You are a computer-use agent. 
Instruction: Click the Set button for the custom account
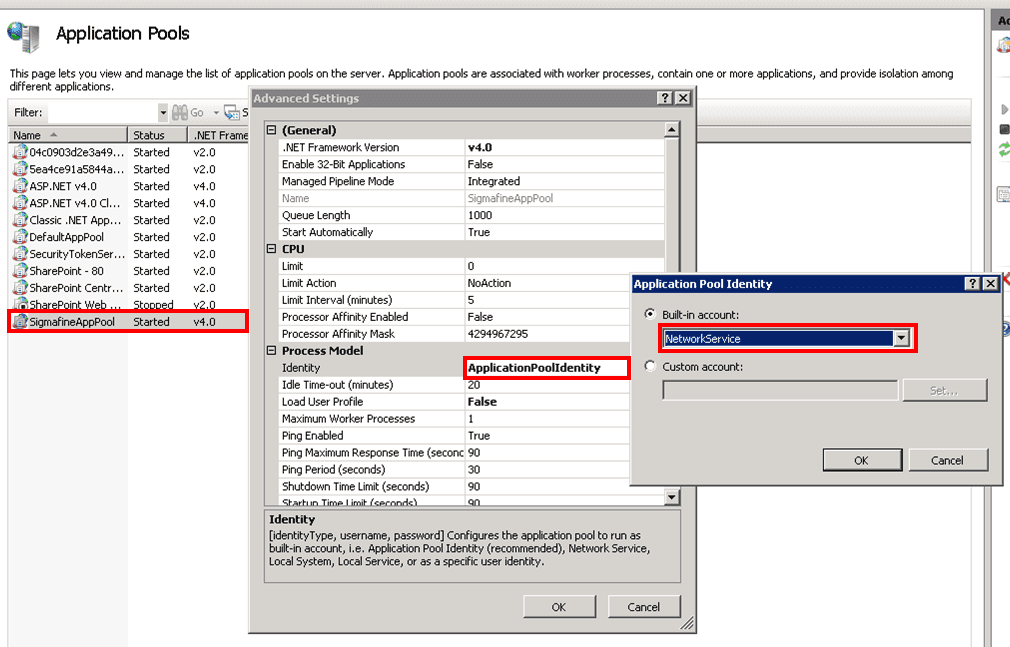[x=944, y=390]
